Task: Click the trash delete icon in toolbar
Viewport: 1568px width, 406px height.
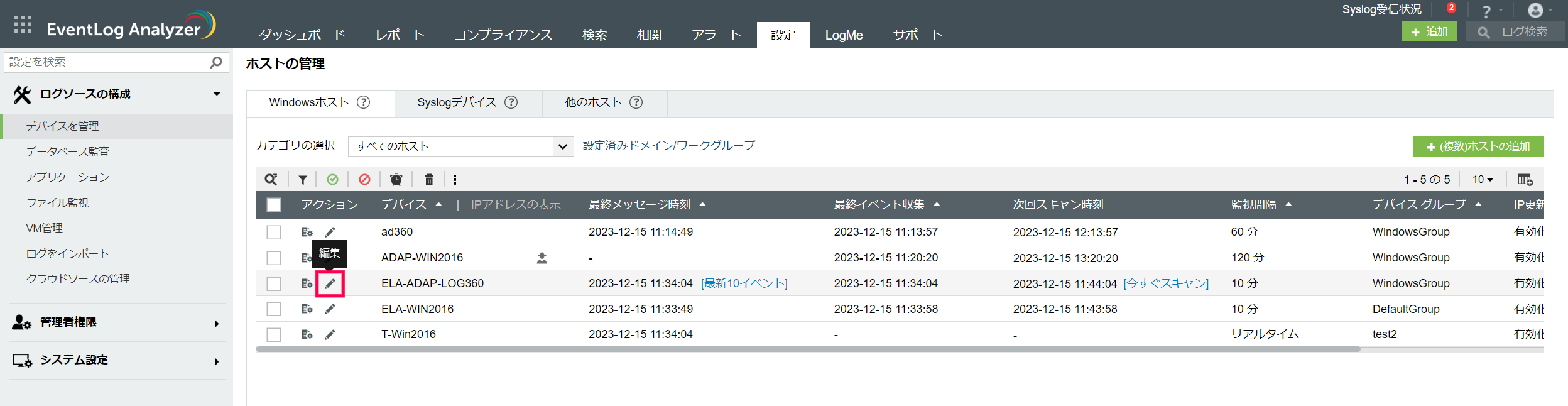Action: pos(429,180)
